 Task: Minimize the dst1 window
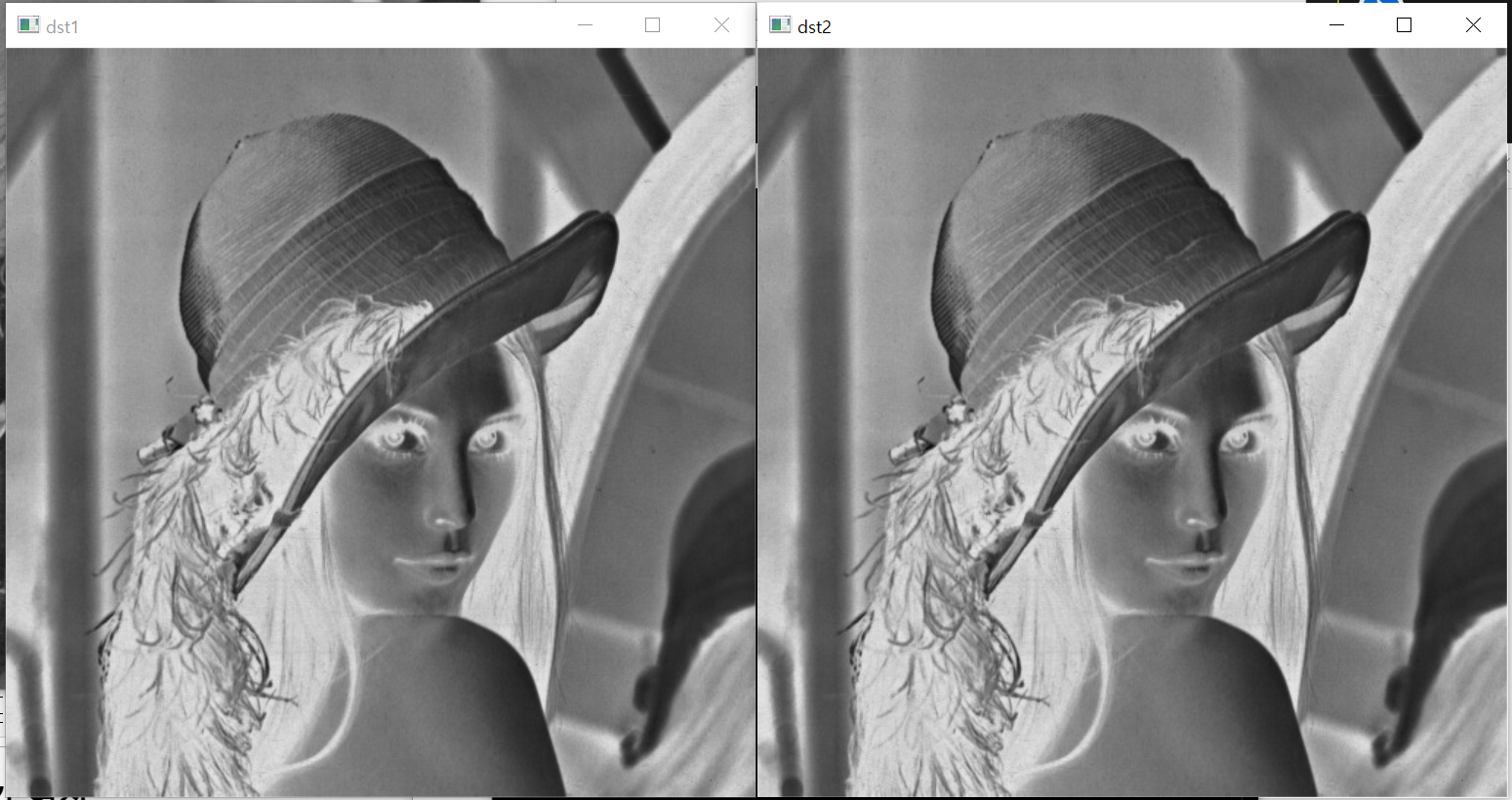[x=586, y=25]
